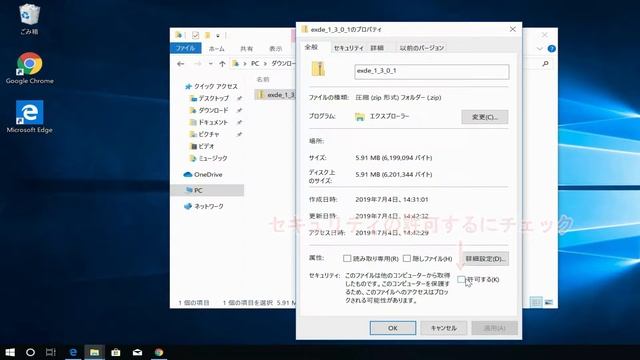Open the ファイル menu in Explorer
Screen dimensions: 640x360
[185, 48]
